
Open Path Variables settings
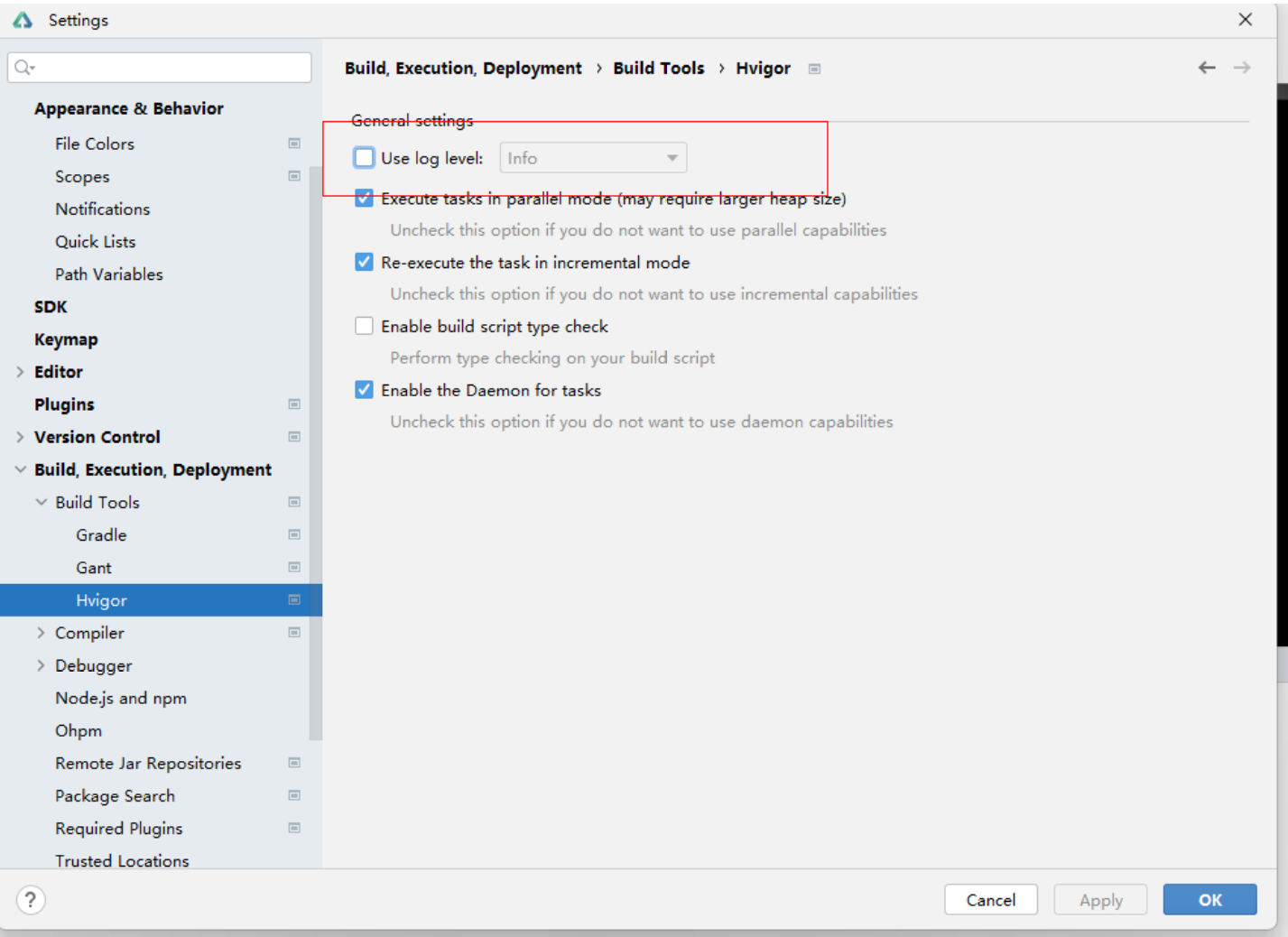coord(109,274)
